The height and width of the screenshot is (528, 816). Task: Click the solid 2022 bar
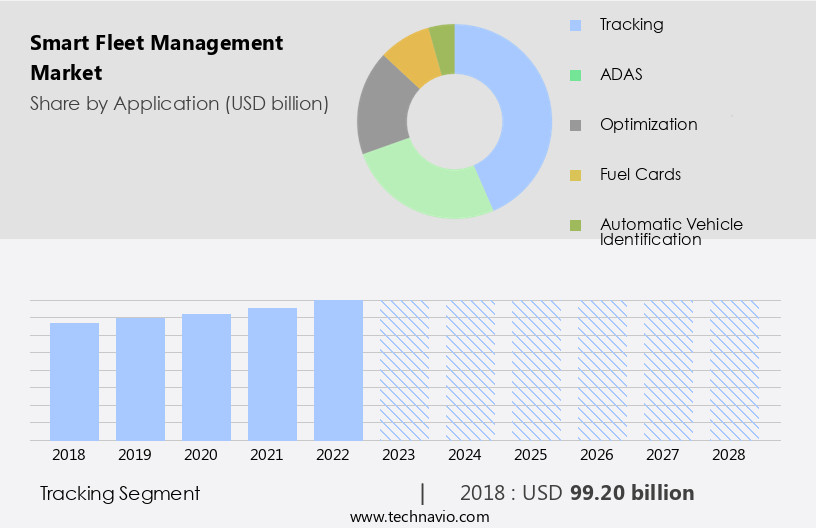[338, 370]
